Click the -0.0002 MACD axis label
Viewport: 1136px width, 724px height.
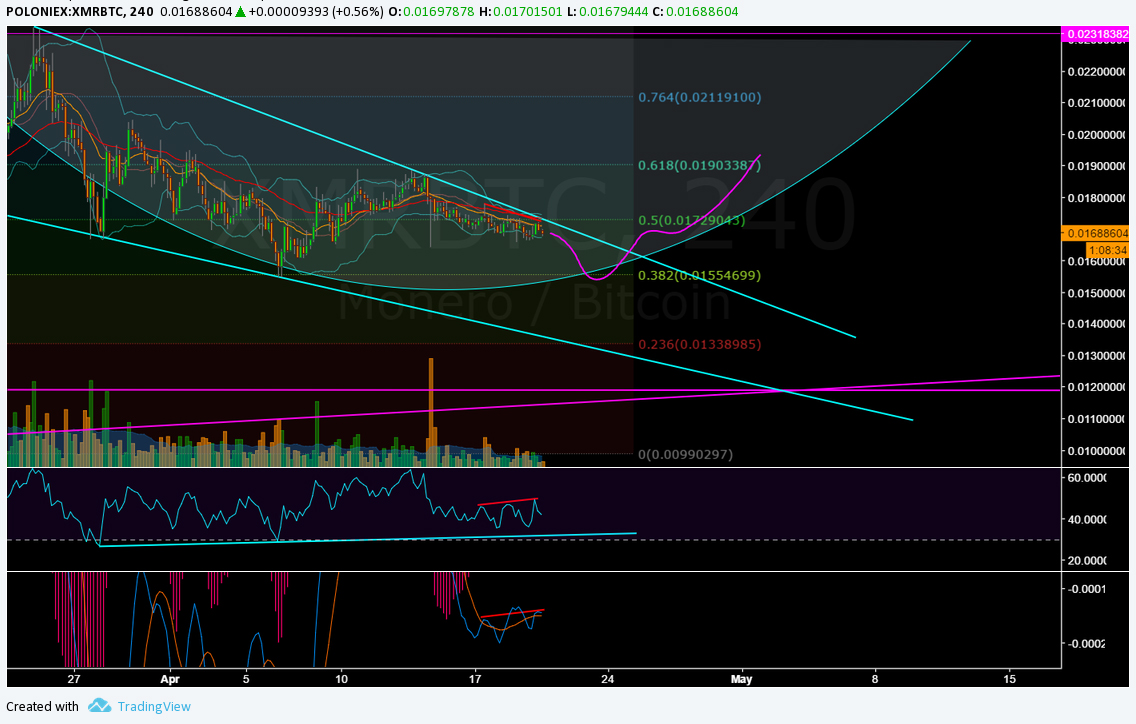(1087, 644)
